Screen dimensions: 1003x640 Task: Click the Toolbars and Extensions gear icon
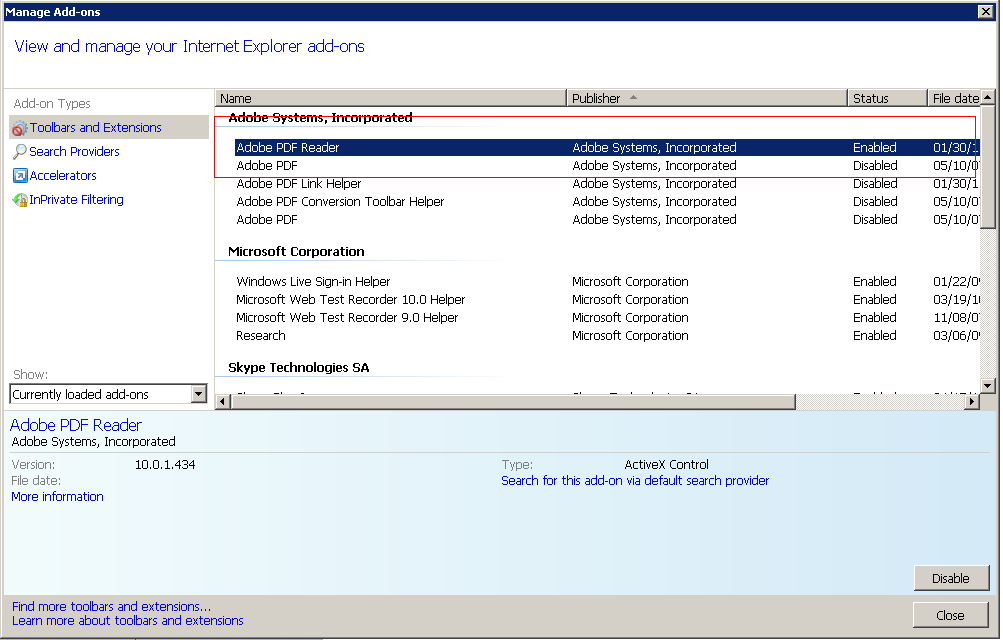[20, 128]
